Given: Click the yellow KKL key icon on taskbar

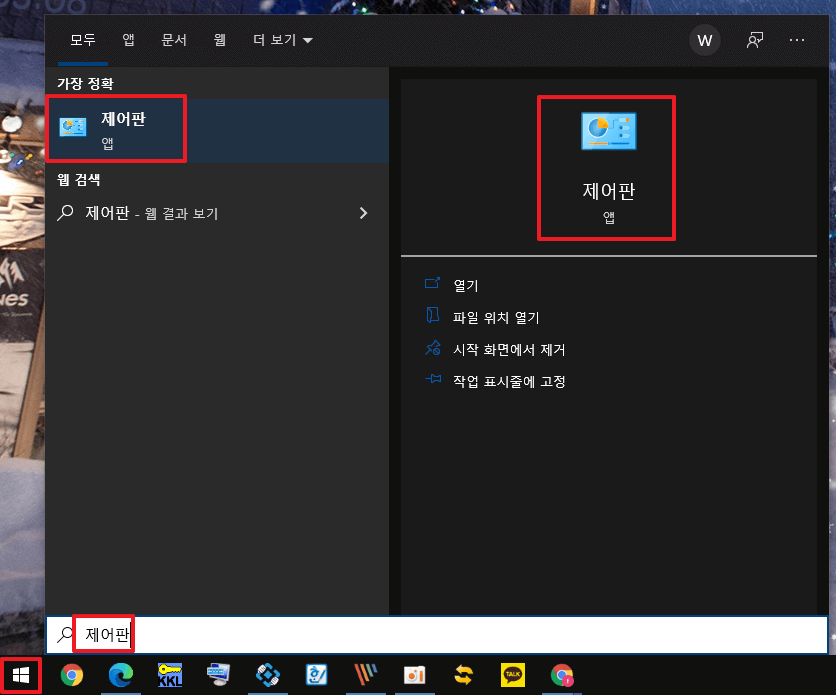Looking at the screenshot, I should tap(169, 676).
